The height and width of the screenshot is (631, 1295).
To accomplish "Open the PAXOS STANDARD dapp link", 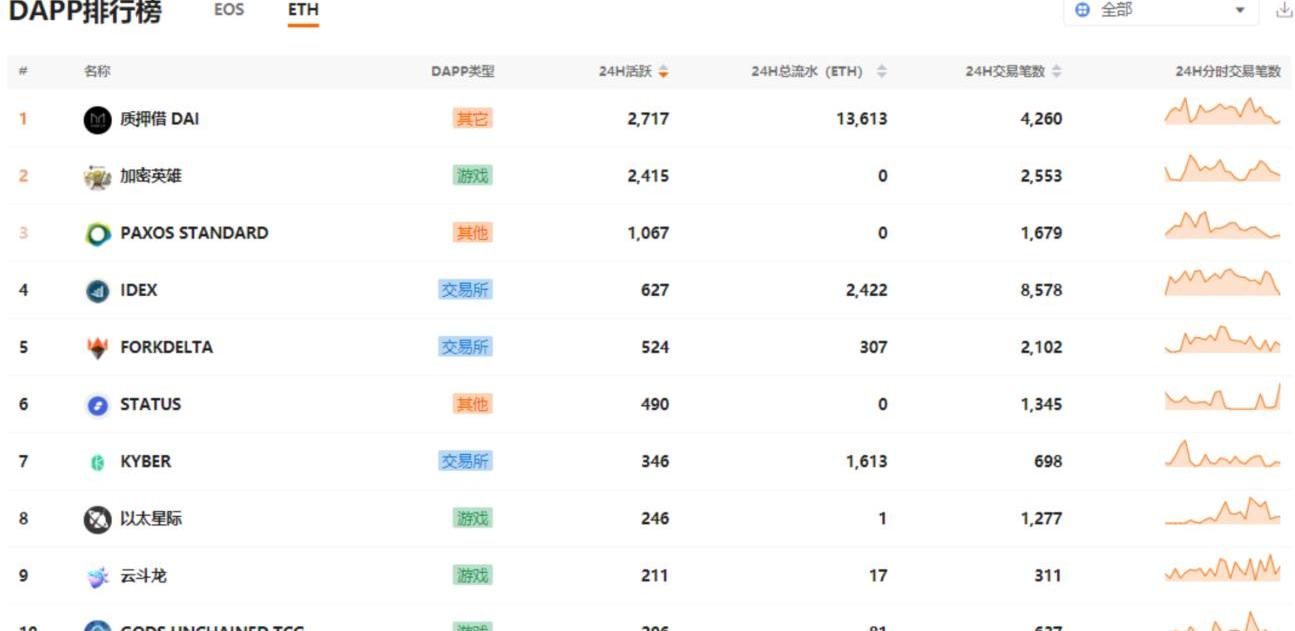I will tap(194, 232).
